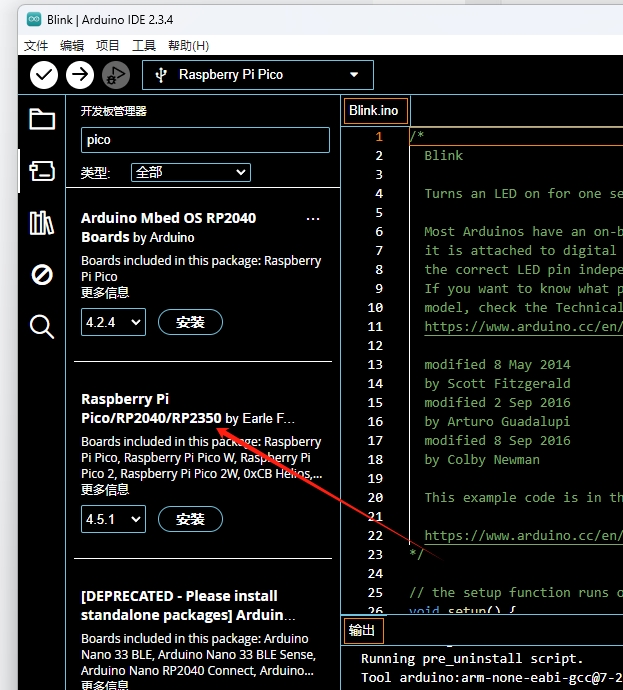Screen dimensions: 623x690
Task: Click line number 13 in the gutter
Action: (375, 365)
